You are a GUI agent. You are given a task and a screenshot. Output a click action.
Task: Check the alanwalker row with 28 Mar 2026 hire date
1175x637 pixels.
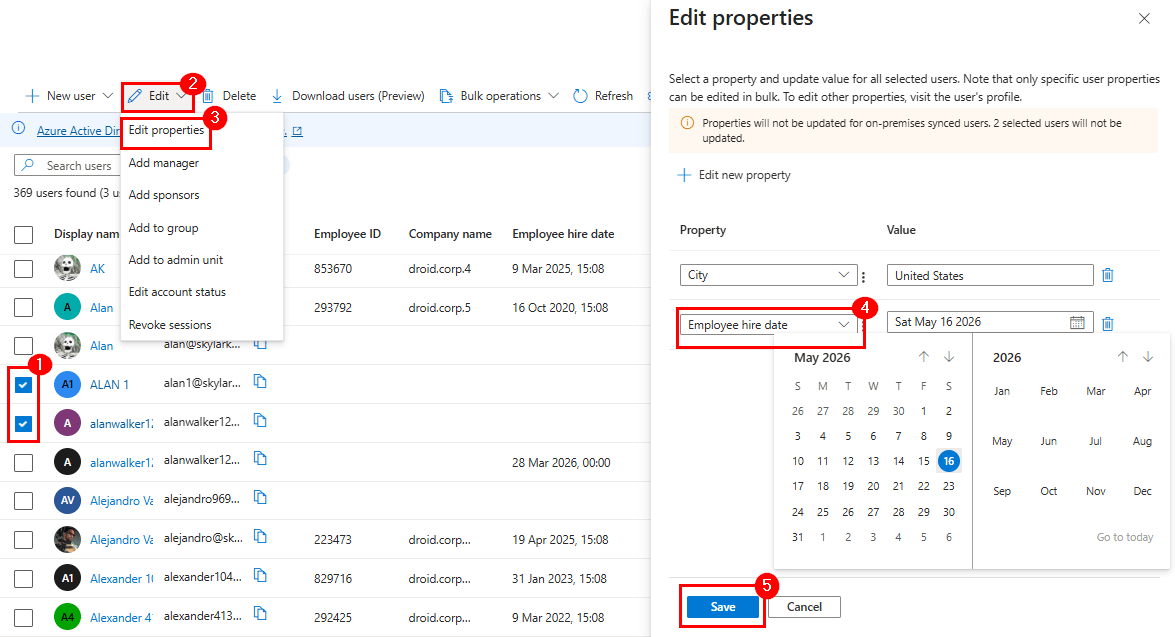(x=23, y=462)
